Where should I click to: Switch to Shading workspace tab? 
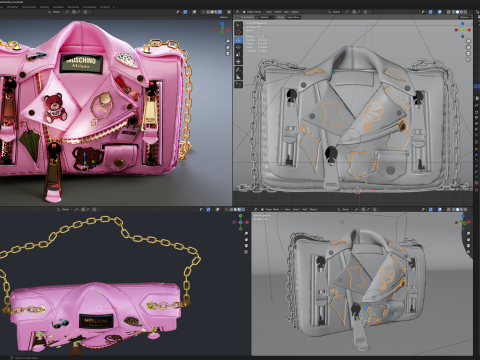(x=44, y=7)
